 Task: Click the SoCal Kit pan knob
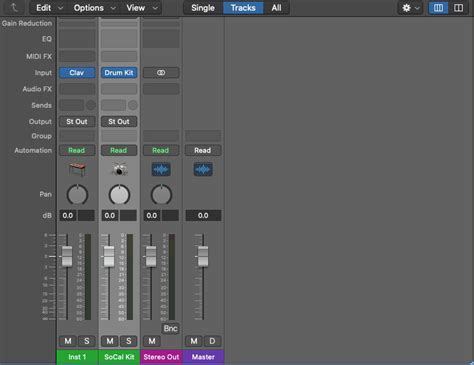coord(119,195)
